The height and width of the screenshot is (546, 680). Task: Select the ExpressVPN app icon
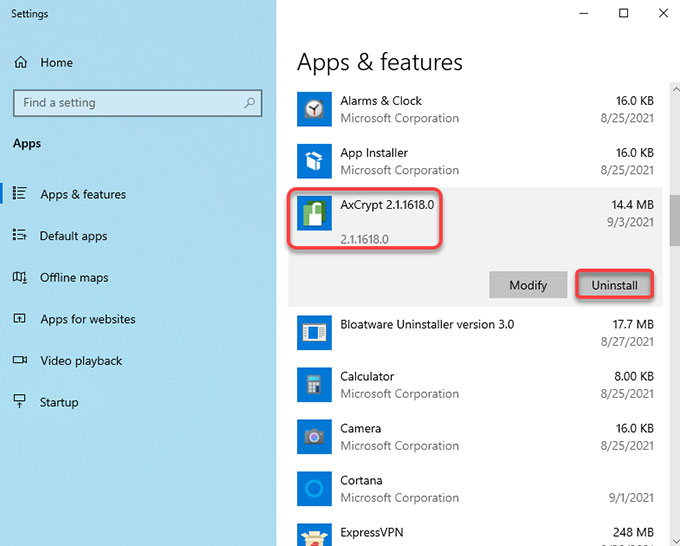point(314,535)
